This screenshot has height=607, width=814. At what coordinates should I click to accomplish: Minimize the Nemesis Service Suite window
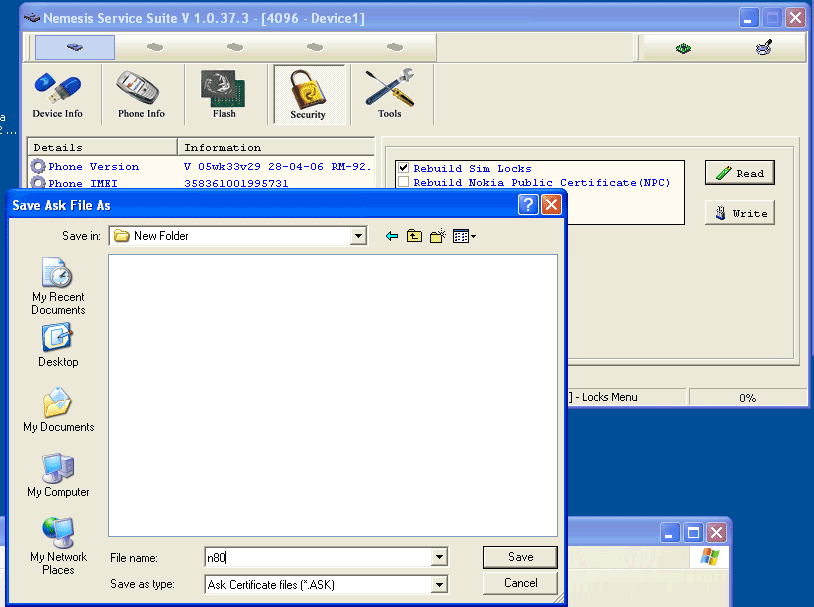click(748, 18)
